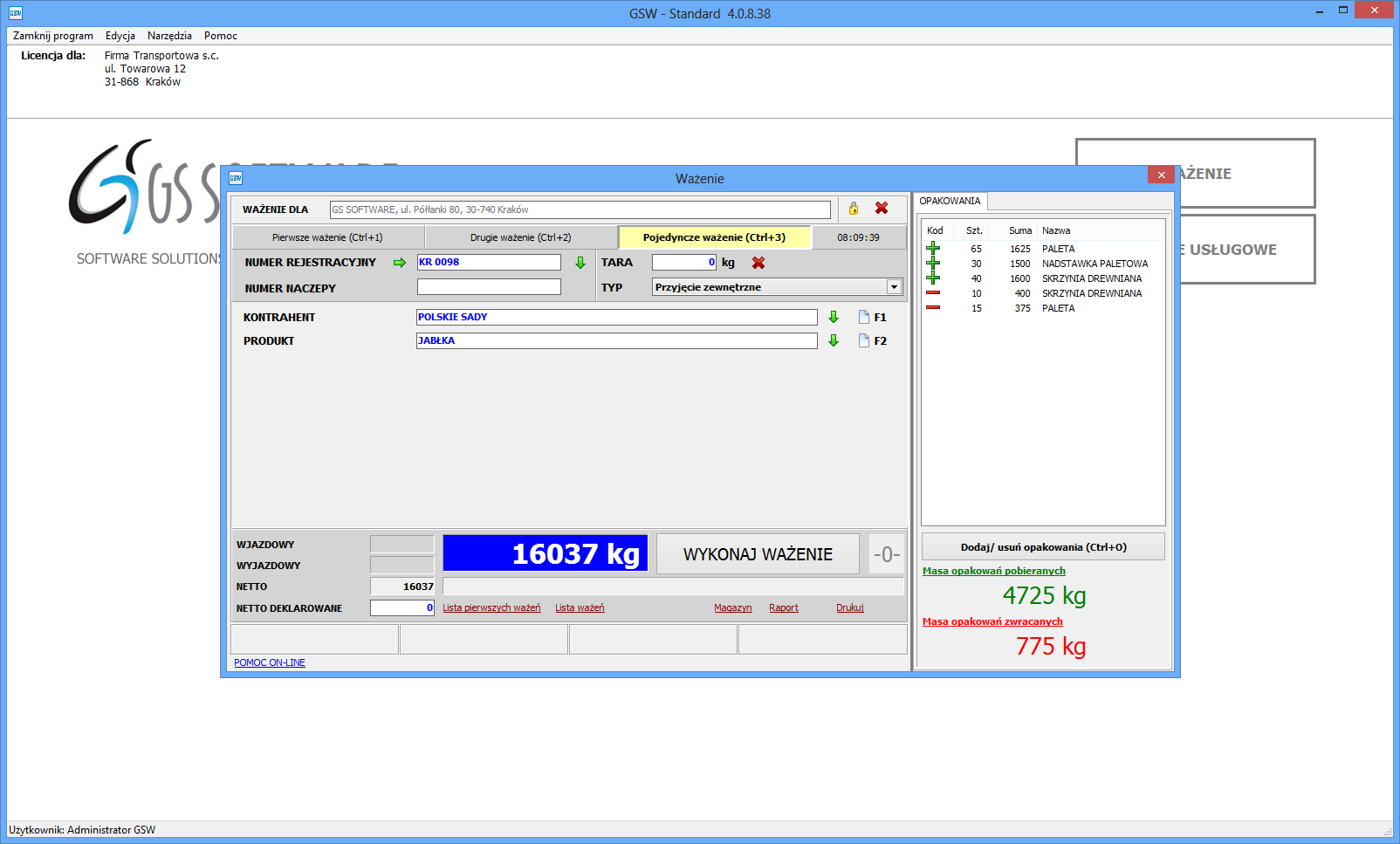
Task: Click the padlock icon beside Ważenie dla
Action: pos(854,209)
